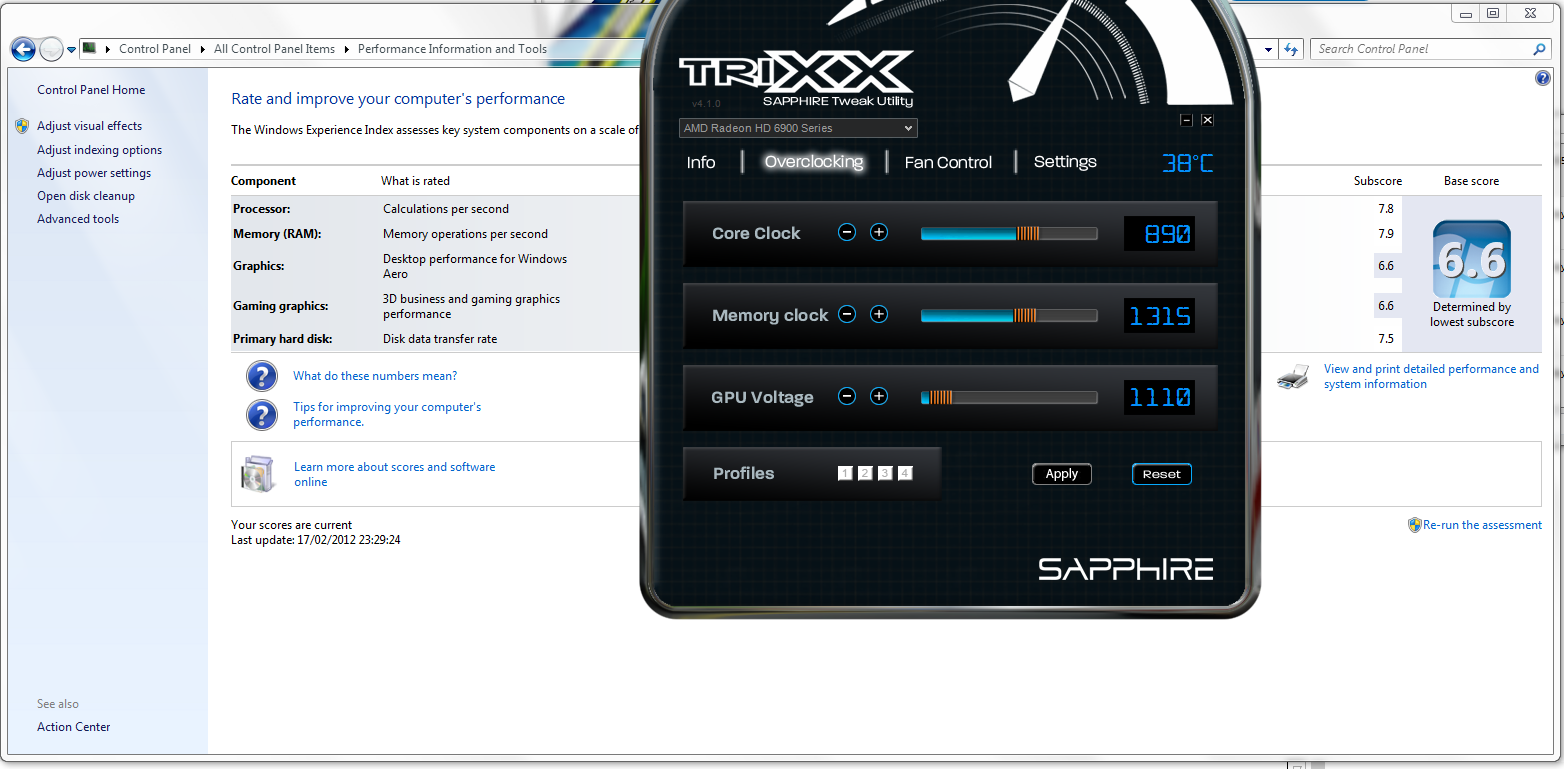Screen dimensions: 1564x769
Task: Open View and print detailed performance information
Action: 1431,376
